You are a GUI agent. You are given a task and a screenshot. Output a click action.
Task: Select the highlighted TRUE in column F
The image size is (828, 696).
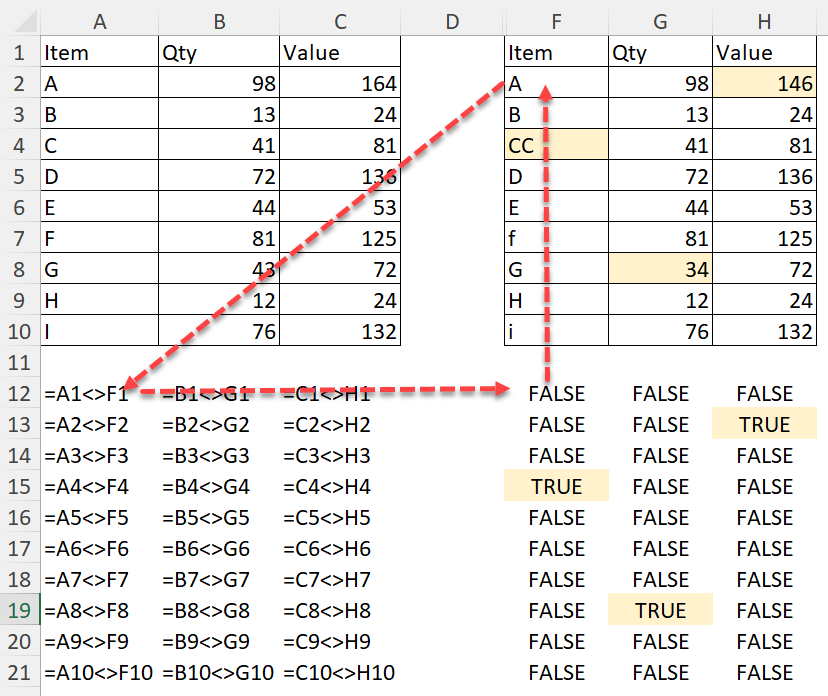pos(556,487)
